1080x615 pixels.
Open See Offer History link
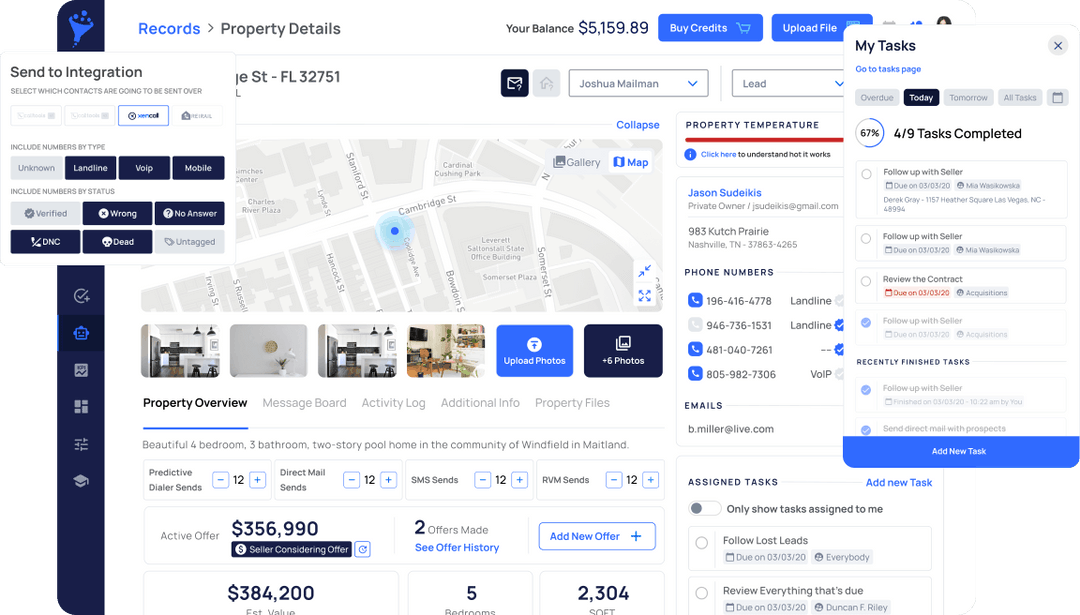click(x=457, y=548)
